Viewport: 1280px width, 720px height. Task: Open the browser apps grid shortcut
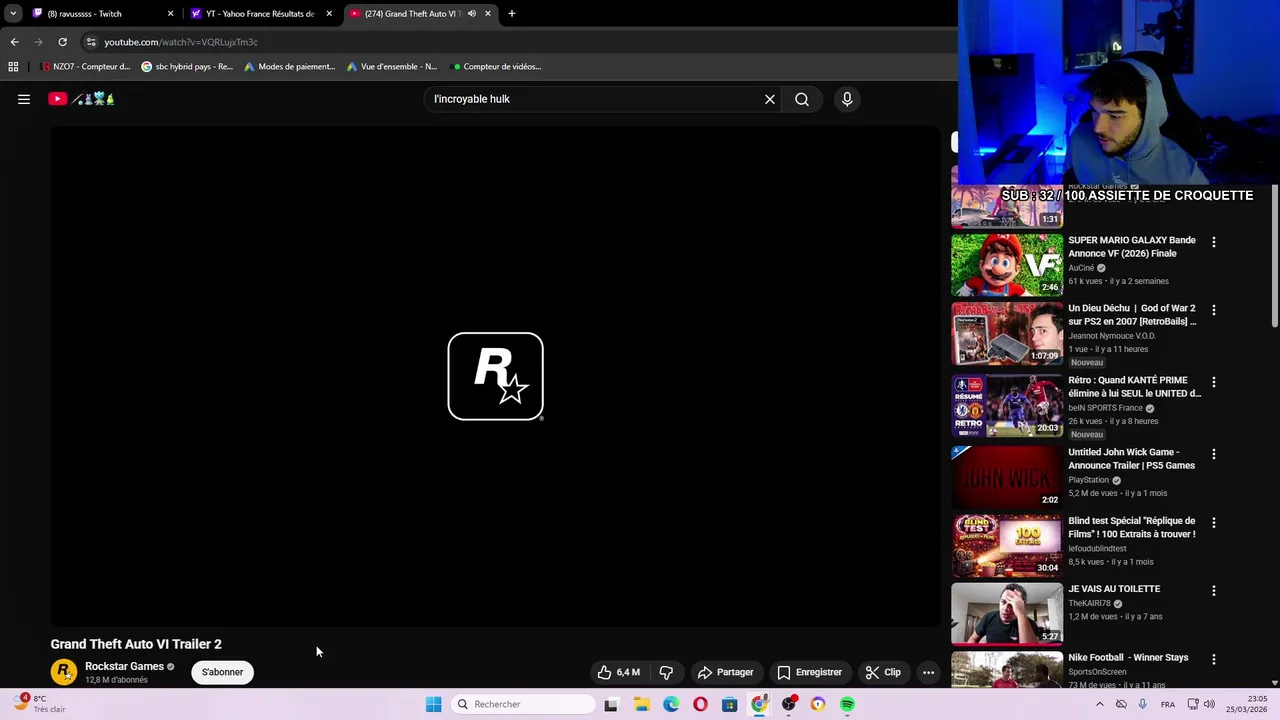pyautogui.click(x=13, y=67)
